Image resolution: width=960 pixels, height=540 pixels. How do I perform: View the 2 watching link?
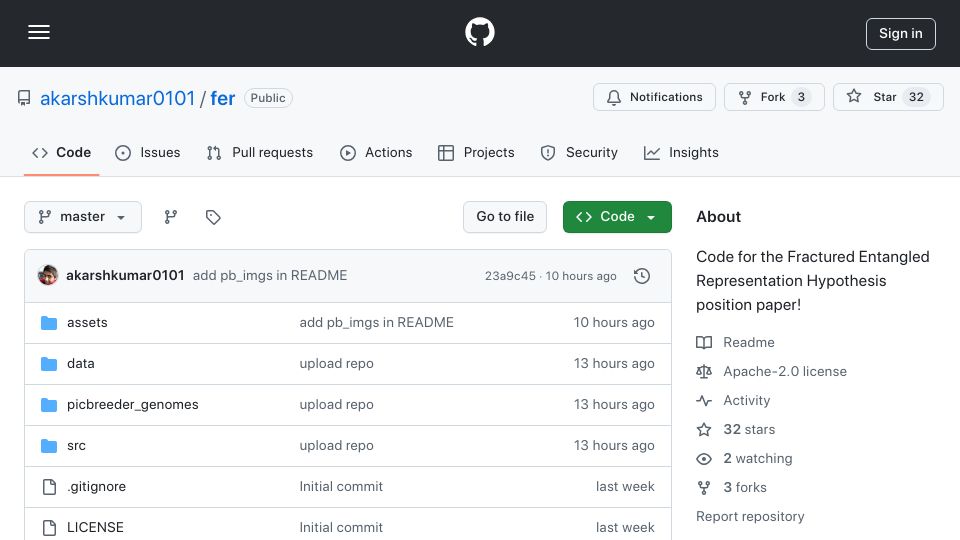[x=744, y=459]
